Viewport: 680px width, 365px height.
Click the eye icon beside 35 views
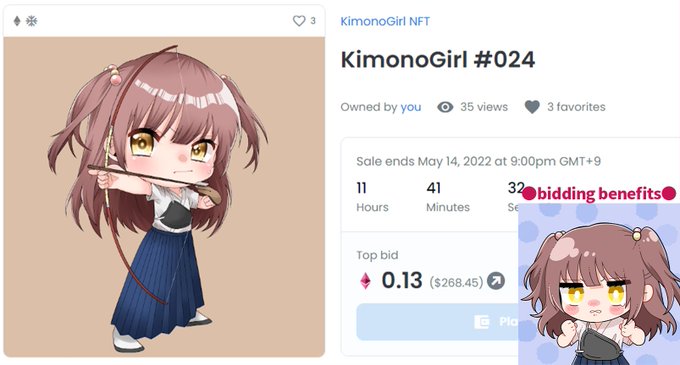(x=445, y=107)
